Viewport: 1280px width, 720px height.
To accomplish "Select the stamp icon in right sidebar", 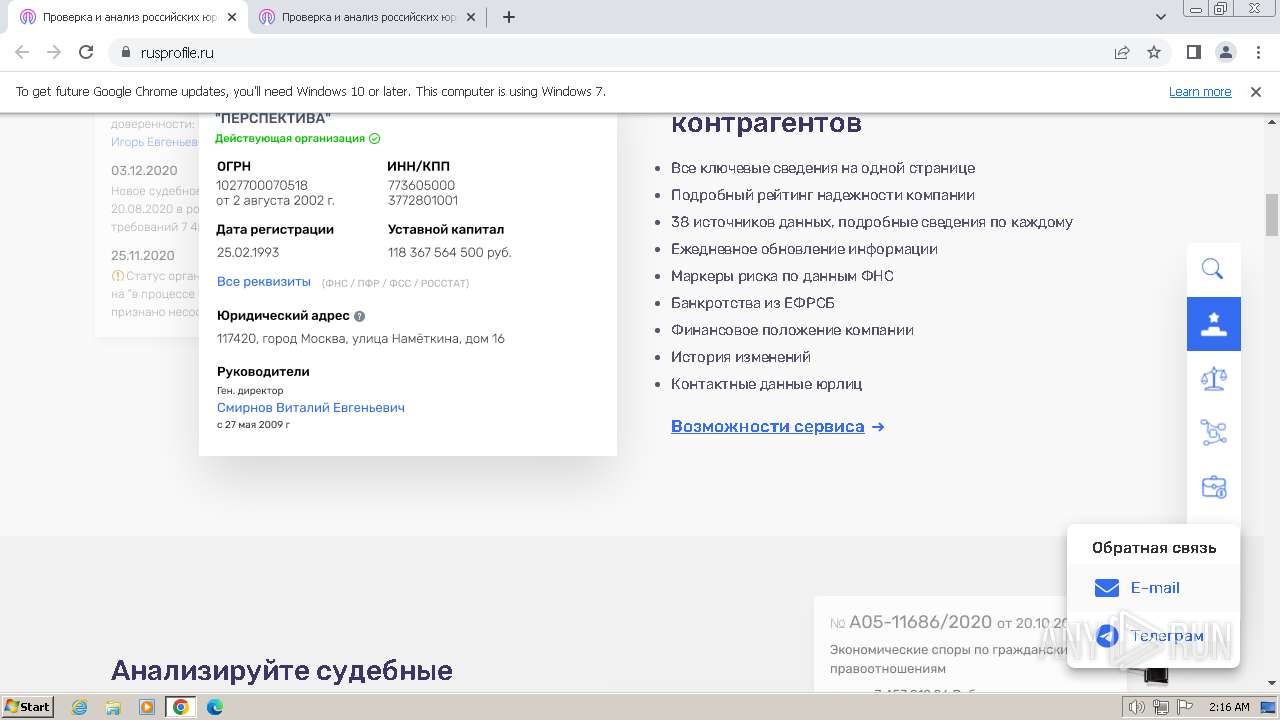I will point(1213,324).
